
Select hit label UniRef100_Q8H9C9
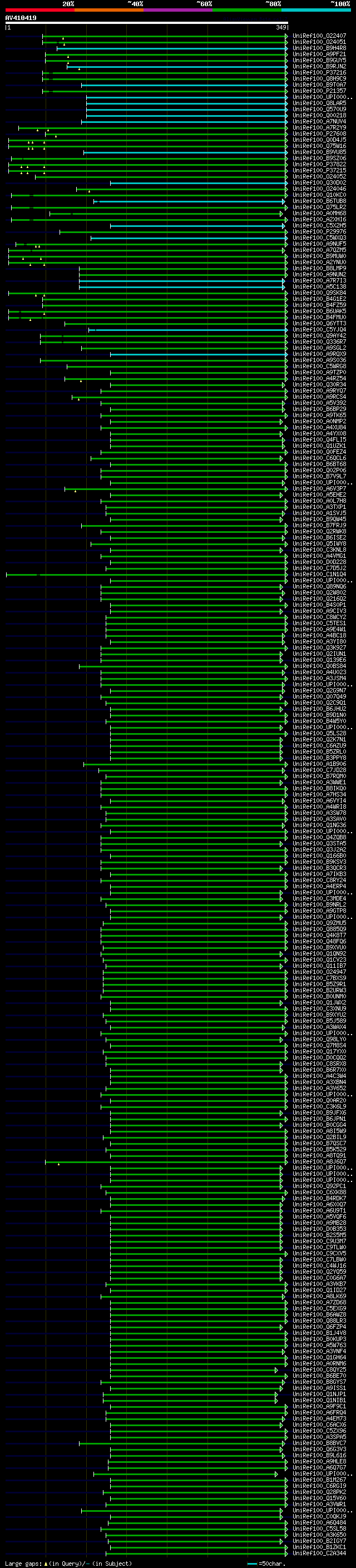pos(319,78)
